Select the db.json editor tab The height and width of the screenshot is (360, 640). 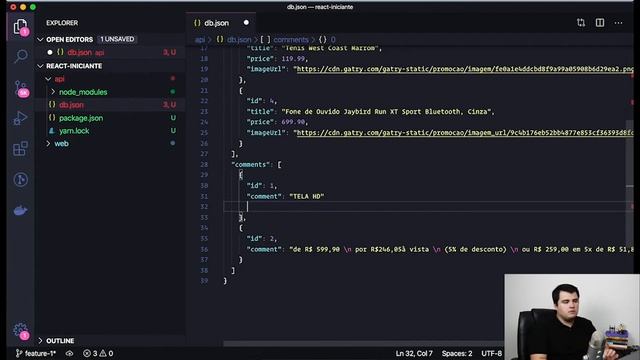coord(221,23)
